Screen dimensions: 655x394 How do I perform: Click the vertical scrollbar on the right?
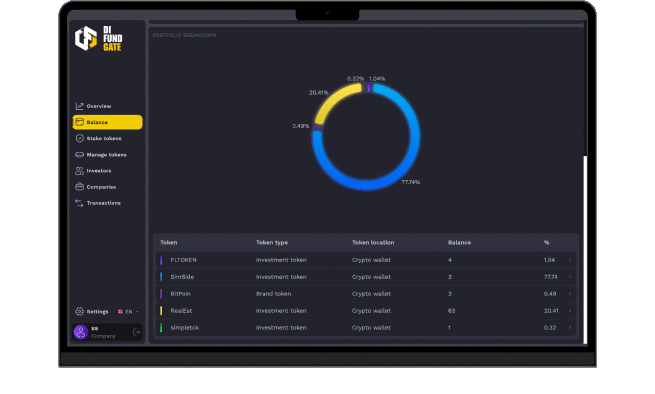[x=585, y=249]
